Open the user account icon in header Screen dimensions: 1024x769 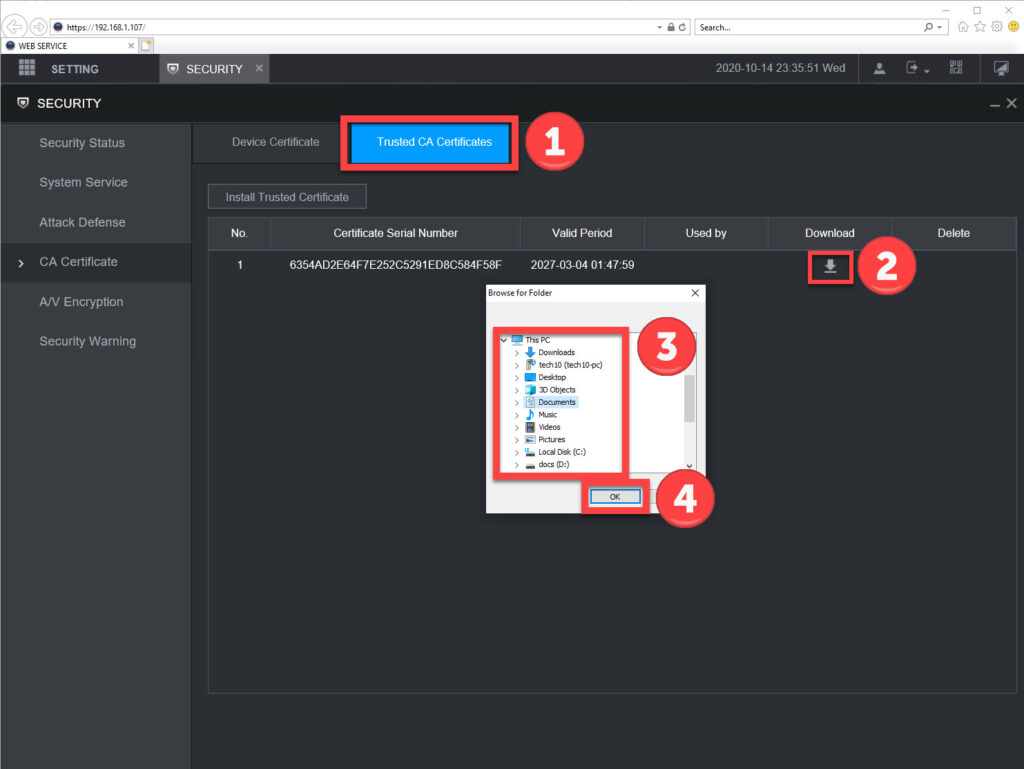point(879,68)
